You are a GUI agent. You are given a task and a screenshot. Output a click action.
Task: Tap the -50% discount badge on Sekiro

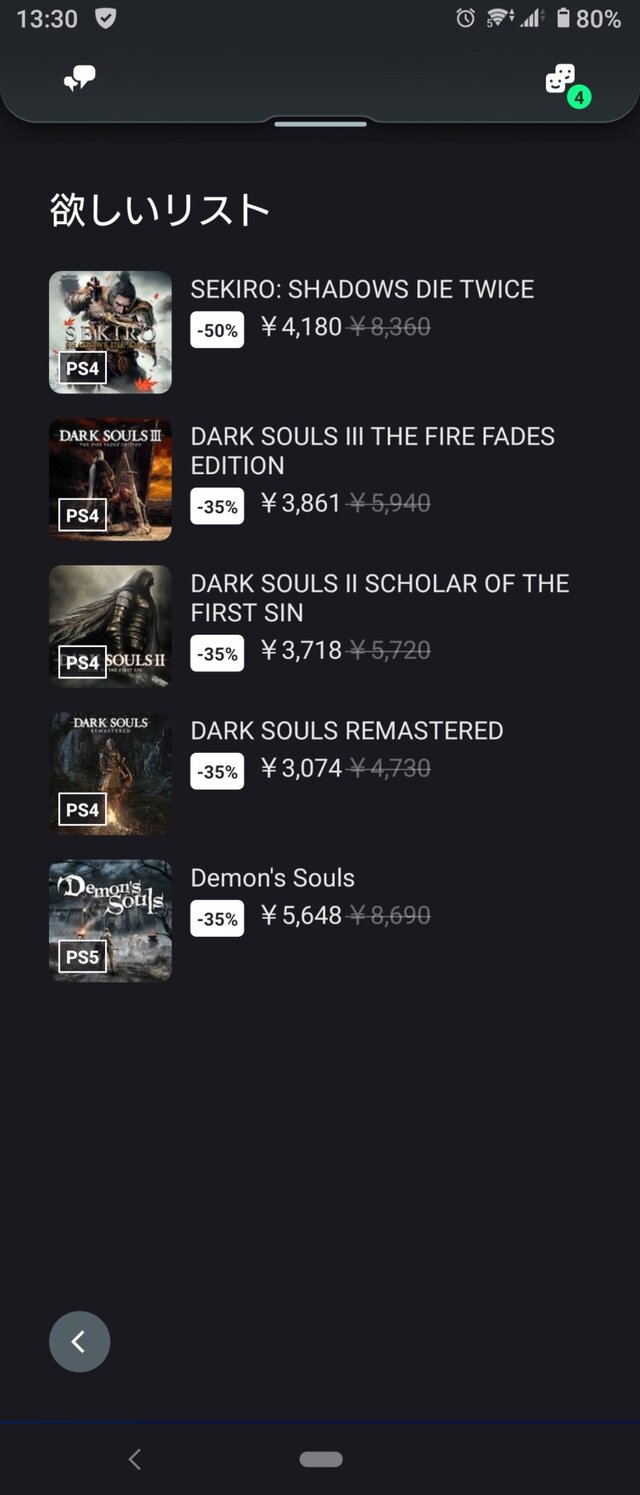tap(217, 330)
